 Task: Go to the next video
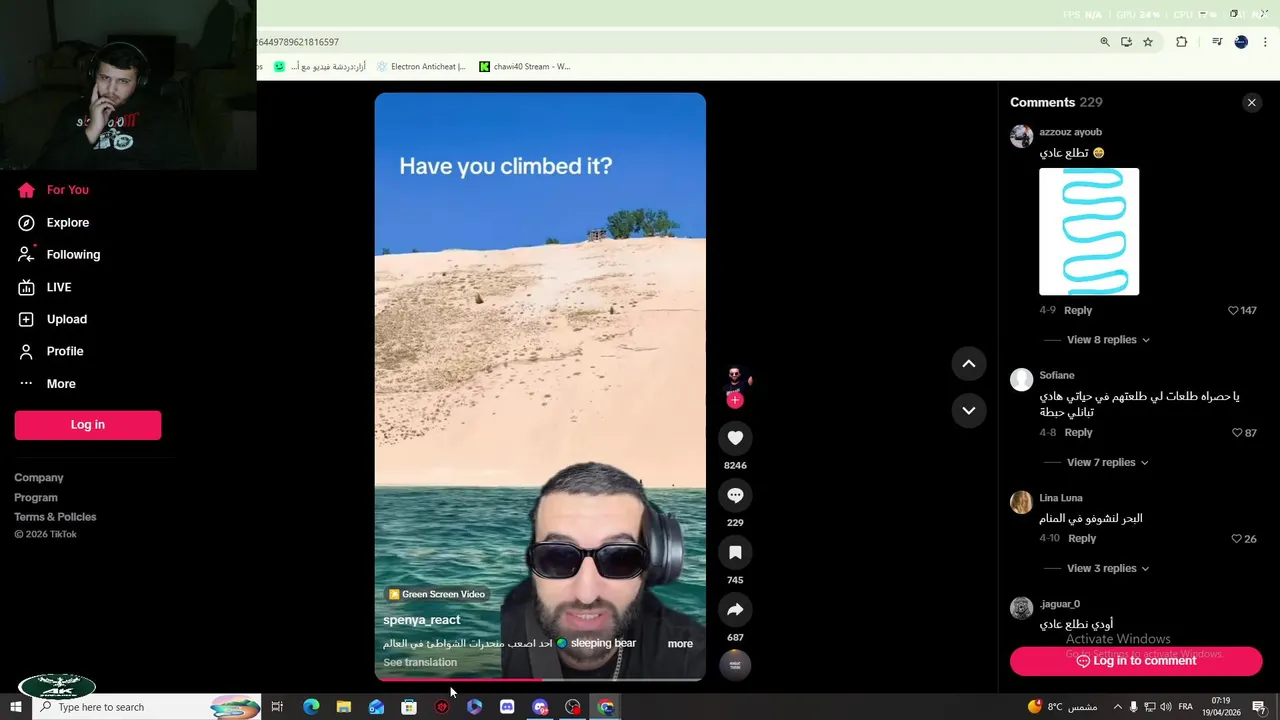(968, 410)
